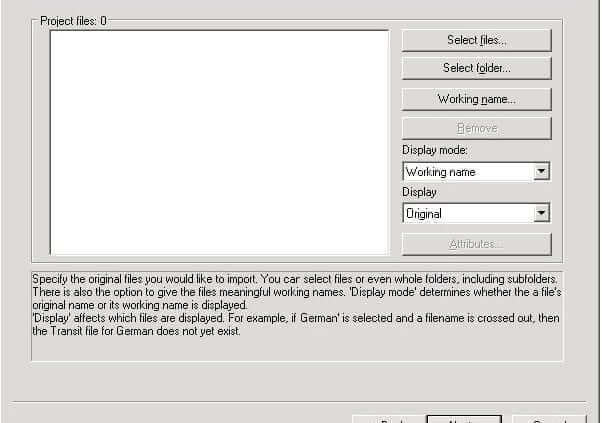
Task: Click the greyed-out Remove button
Action: (x=476, y=128)
